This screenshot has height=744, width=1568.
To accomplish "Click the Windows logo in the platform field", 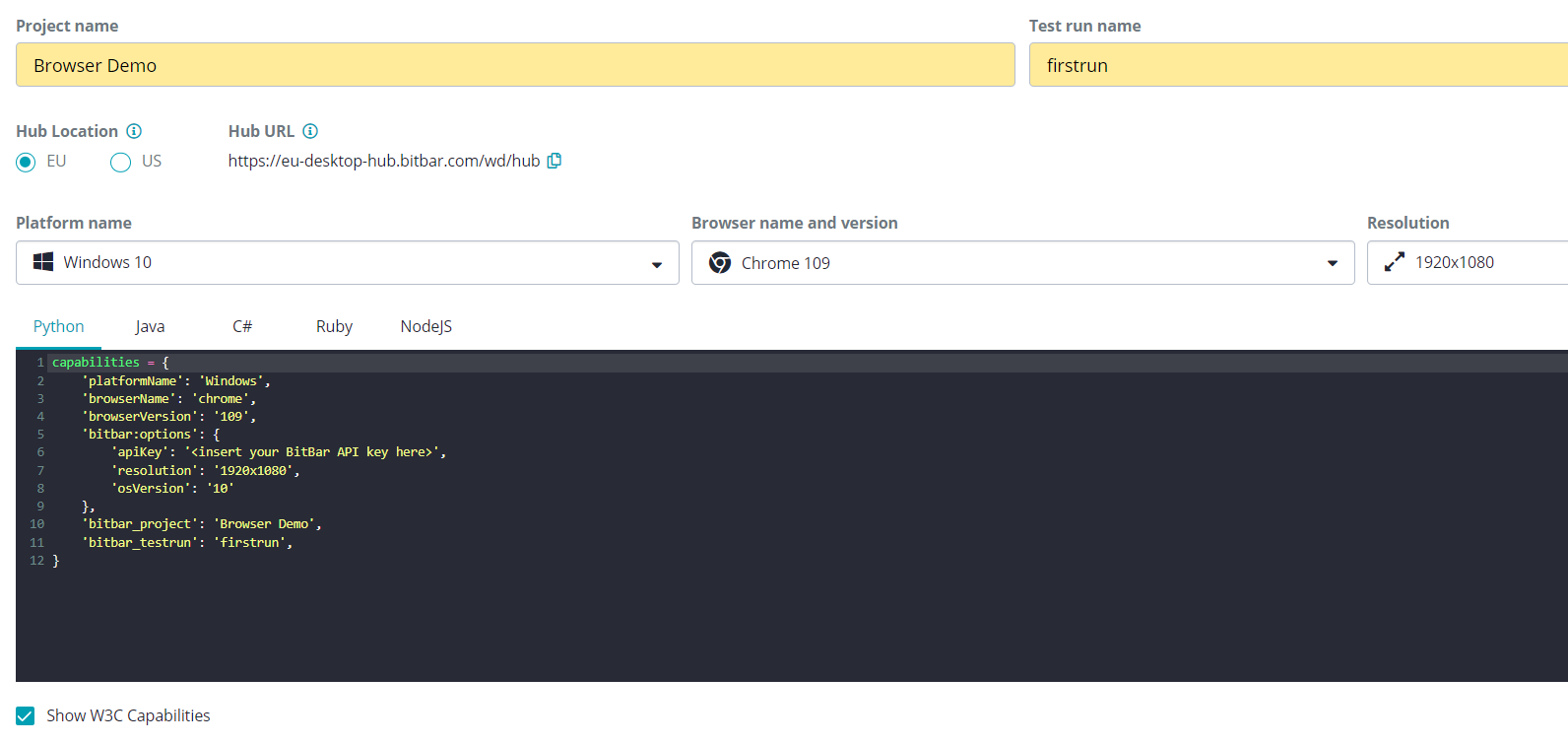I will click(43, 262).
